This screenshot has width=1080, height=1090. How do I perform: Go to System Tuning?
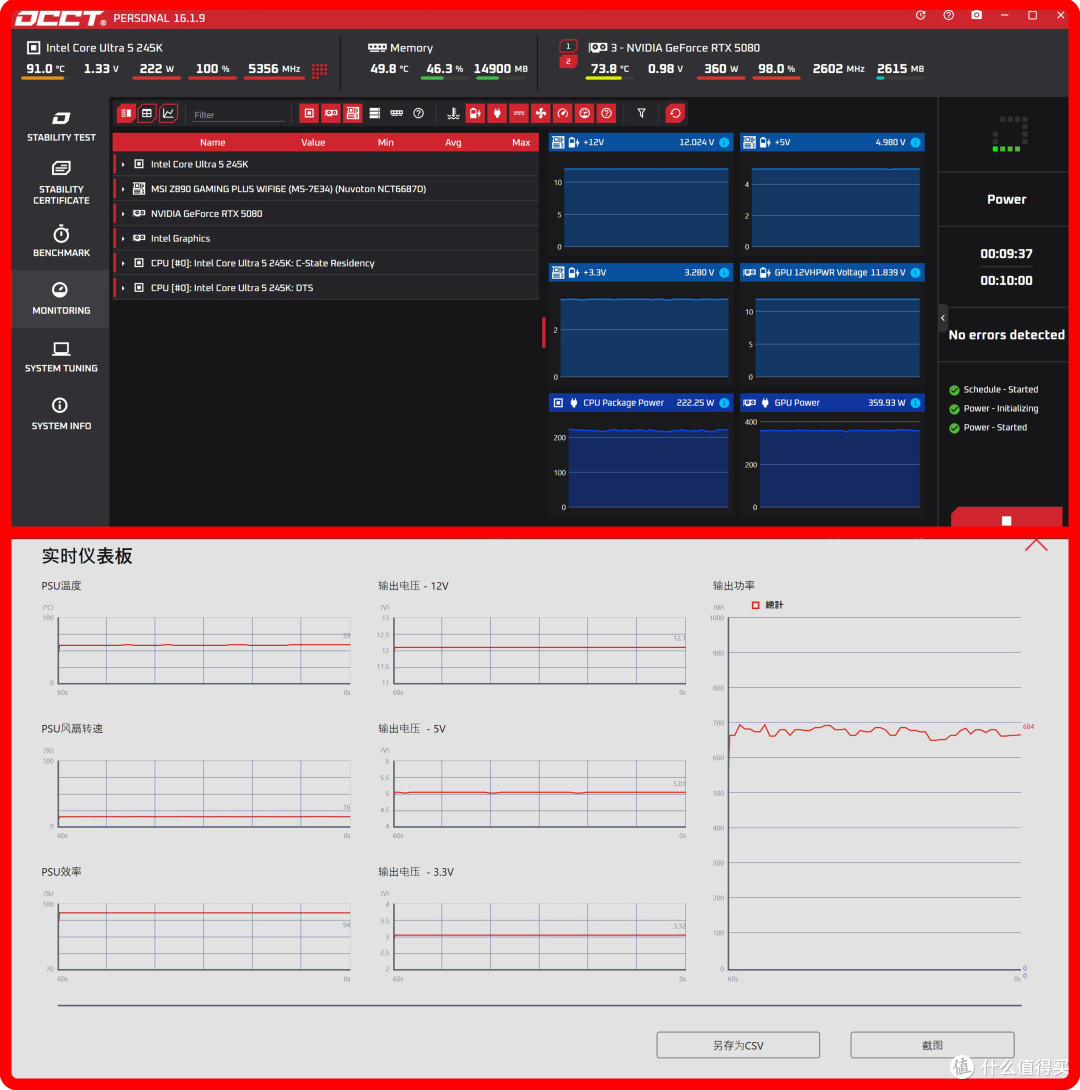tap(61, 357)
